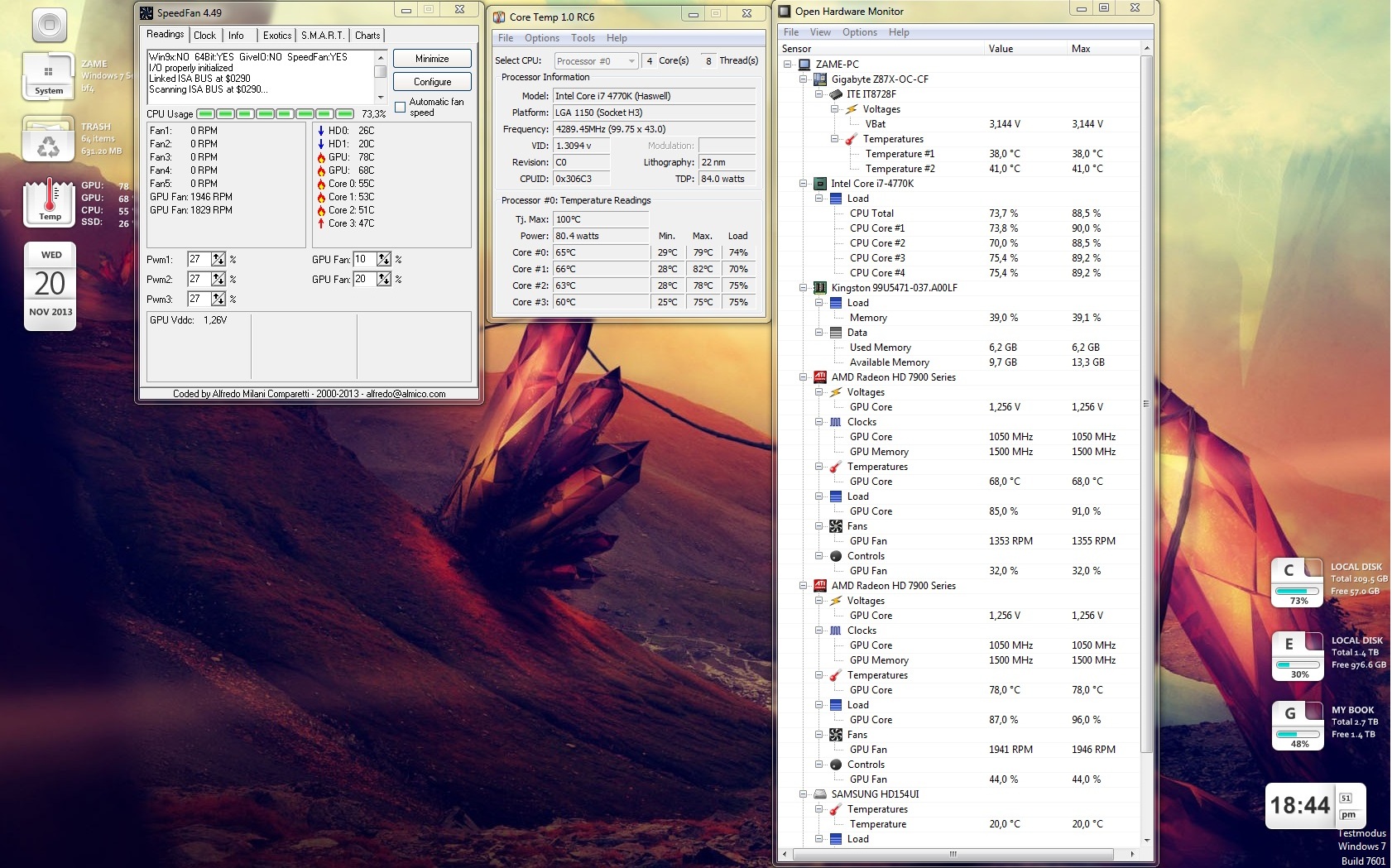Click the Intel Core i7-4770K CPU icon
1392x868 pixels.
(820, 184)
